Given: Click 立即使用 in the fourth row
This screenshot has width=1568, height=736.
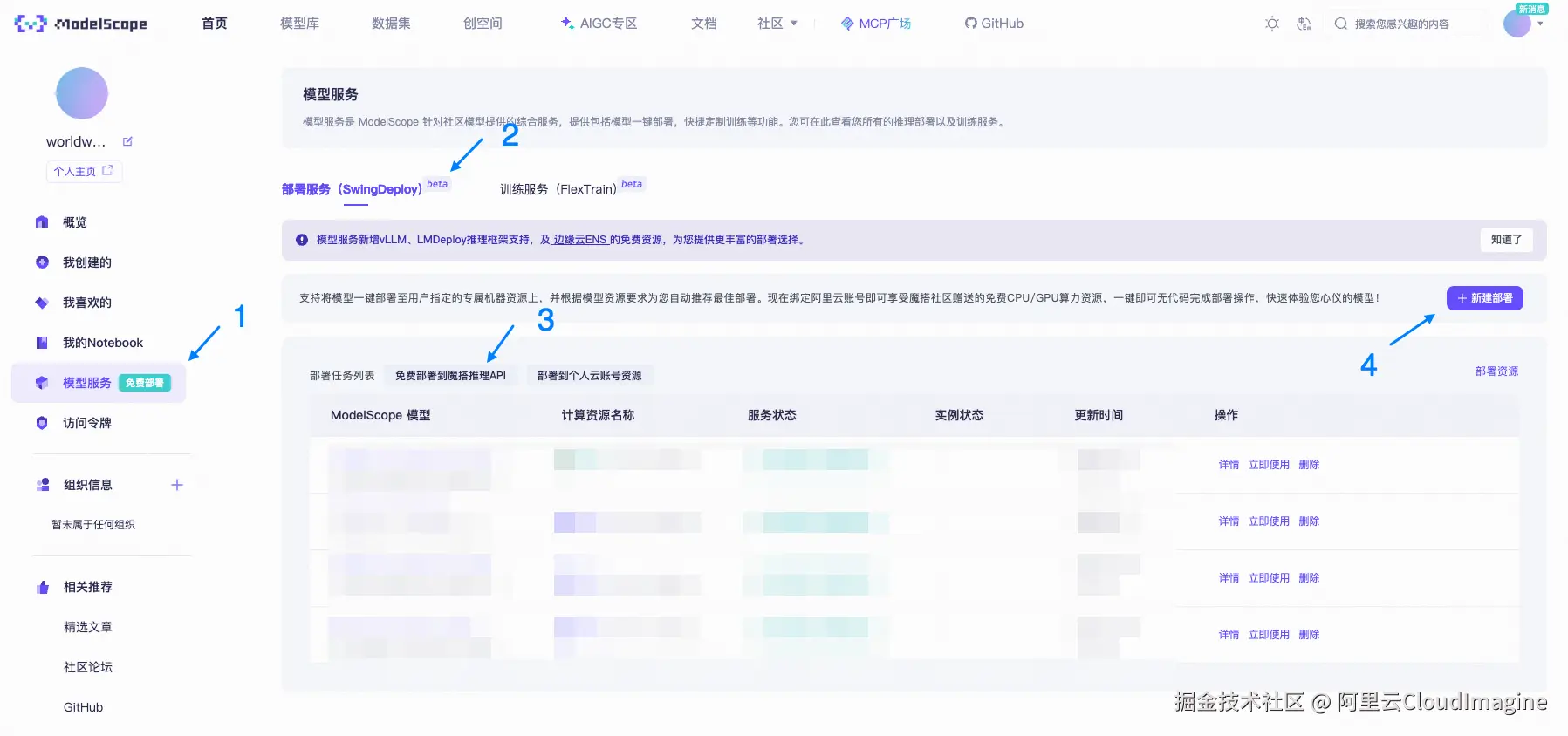Looking at the screenshot, I should pyautogui.click(x=1269, y=635).
